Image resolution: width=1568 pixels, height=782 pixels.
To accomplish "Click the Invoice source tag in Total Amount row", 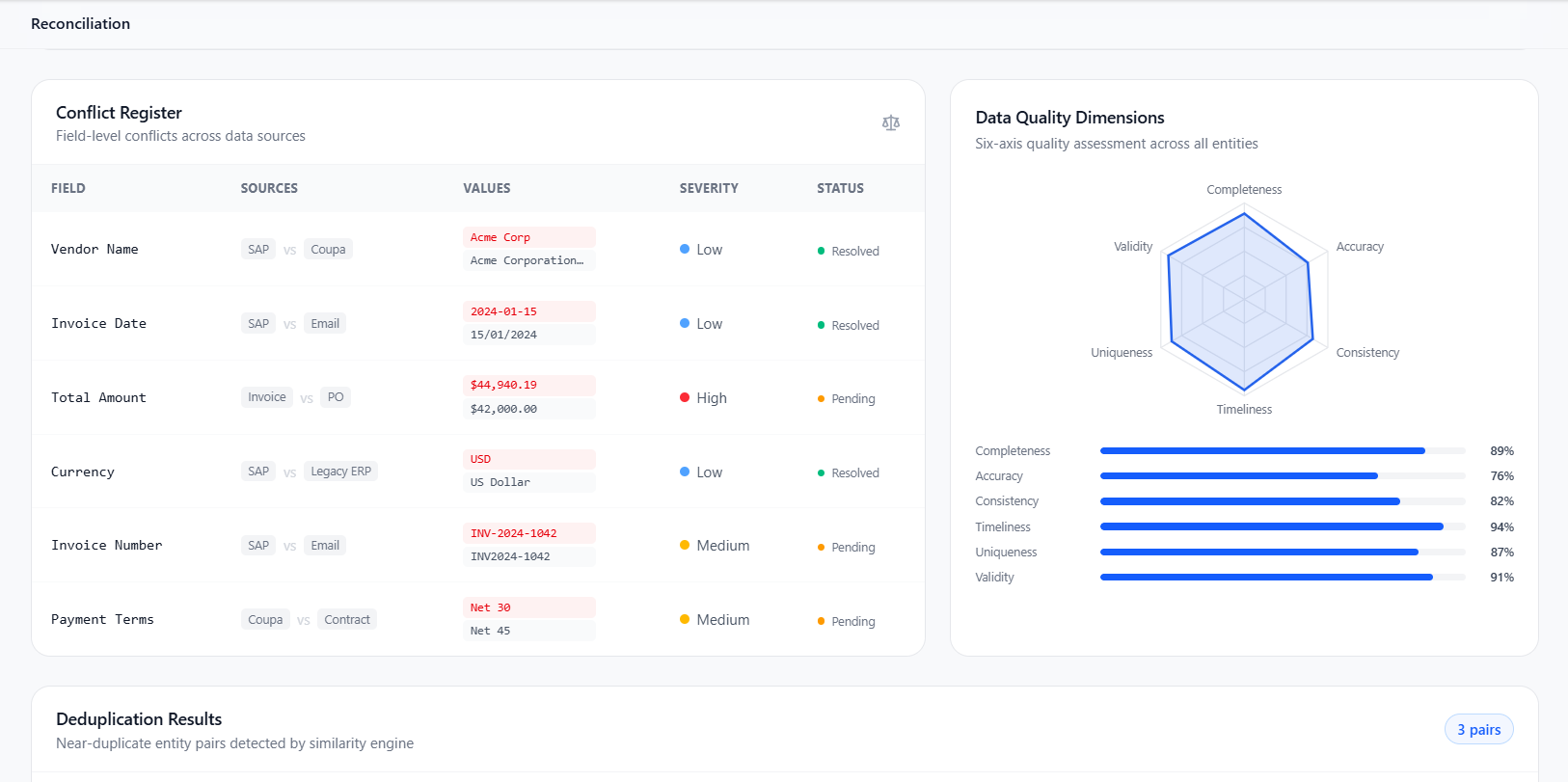I will click(x=267, y=397).
